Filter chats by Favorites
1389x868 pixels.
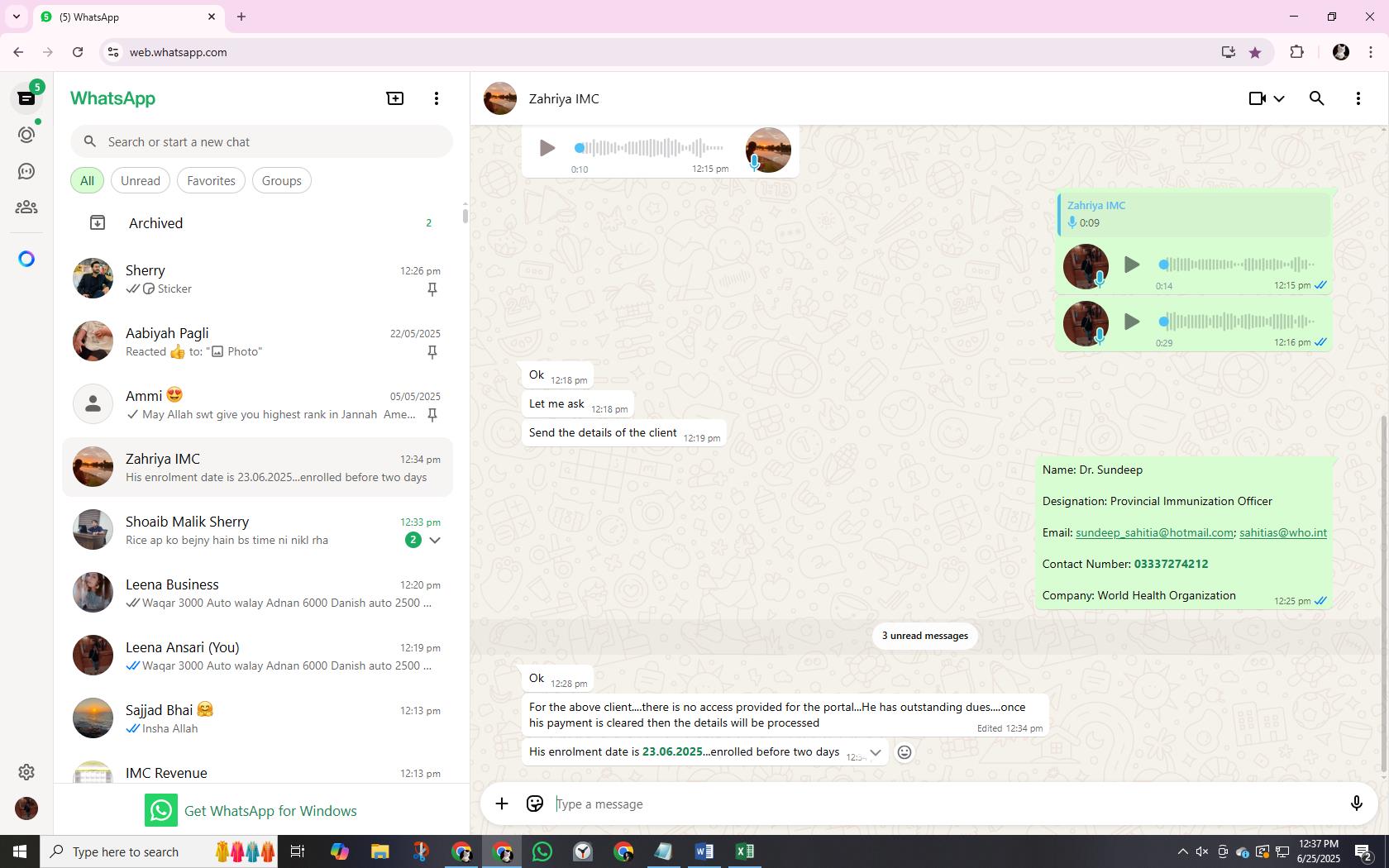(211, 180)
